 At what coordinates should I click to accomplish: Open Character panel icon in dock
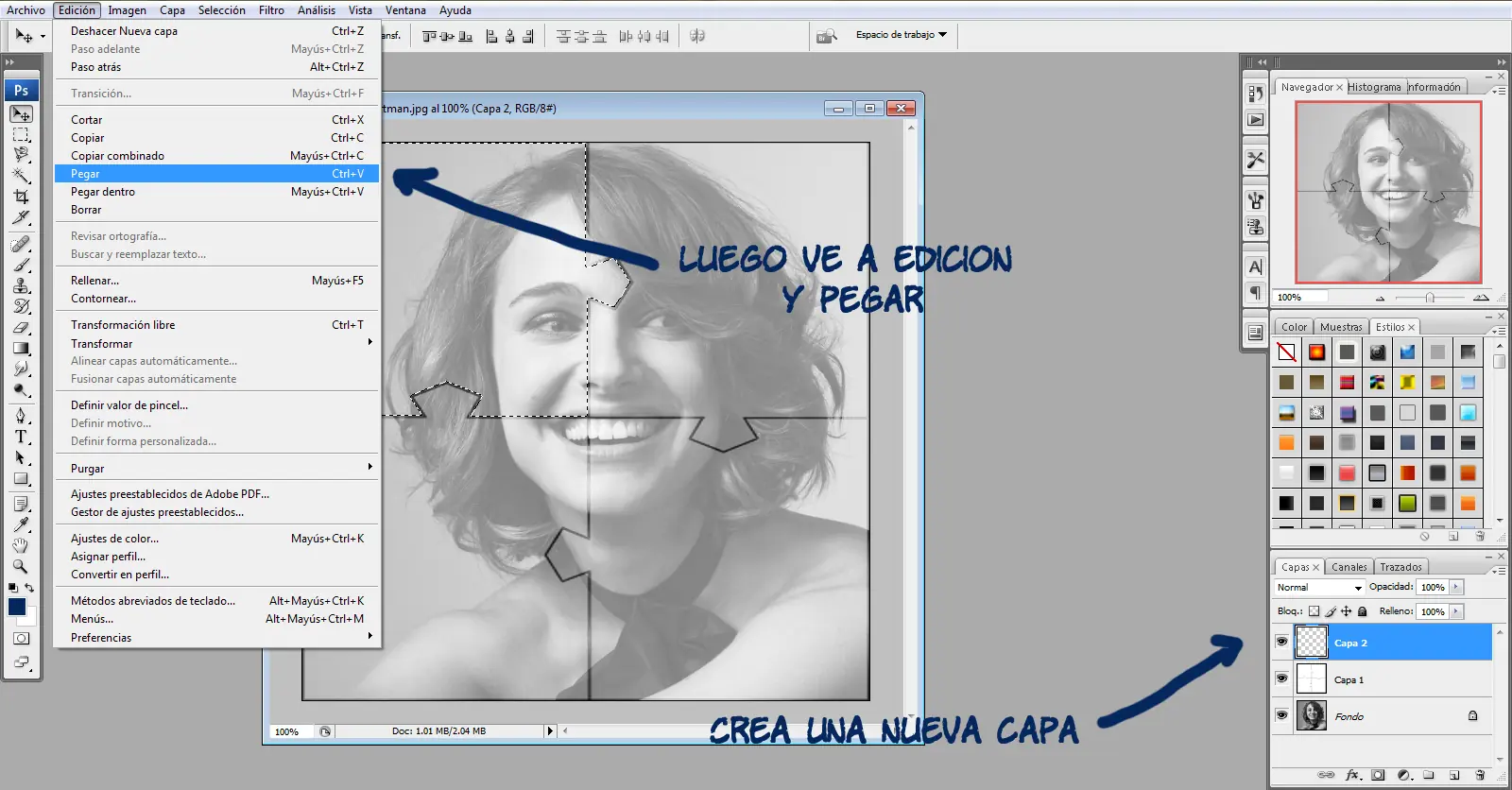click(1255, 266)
